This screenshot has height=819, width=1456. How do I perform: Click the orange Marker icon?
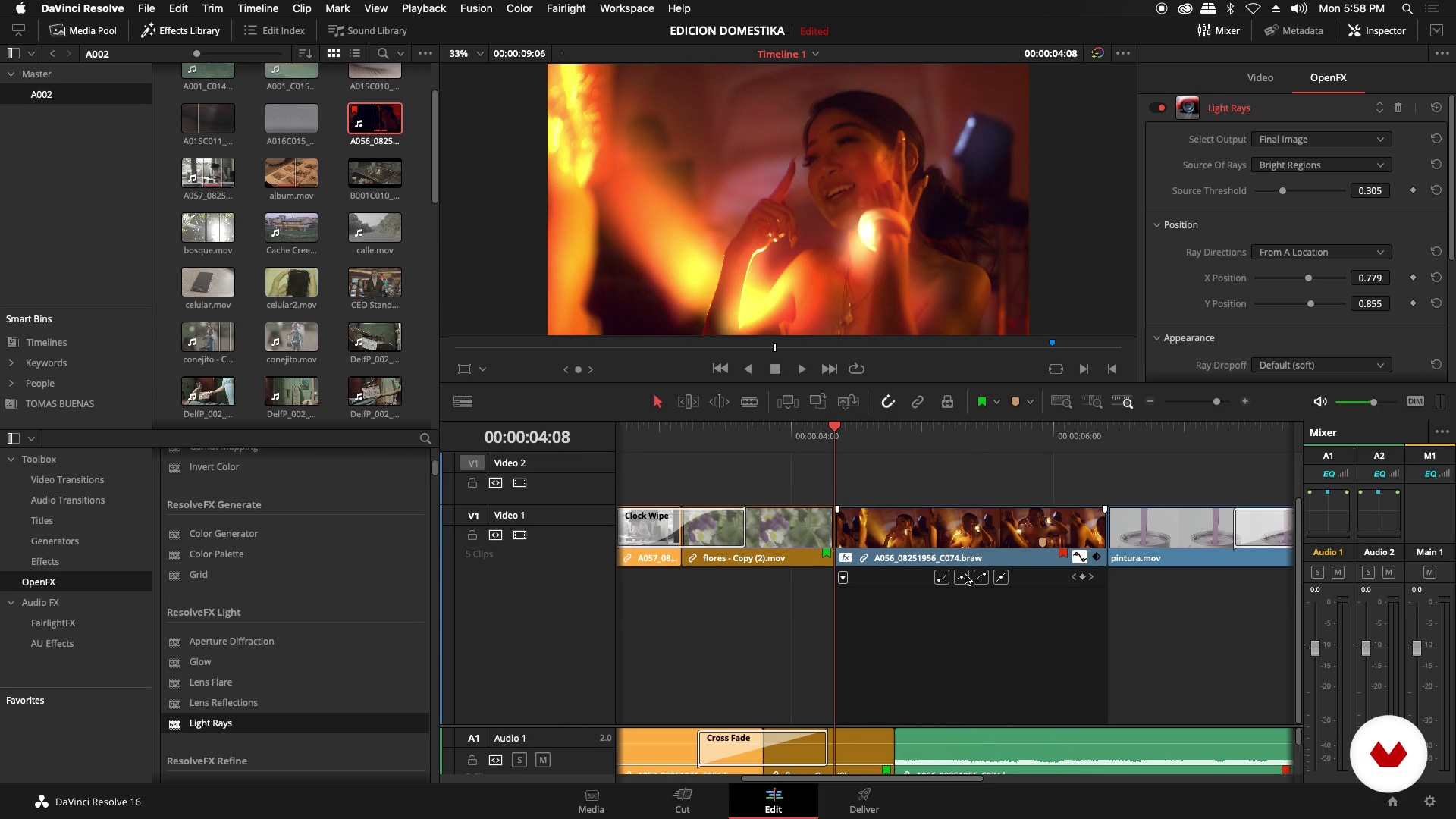pyautogui.click(x=1015, y=402)
